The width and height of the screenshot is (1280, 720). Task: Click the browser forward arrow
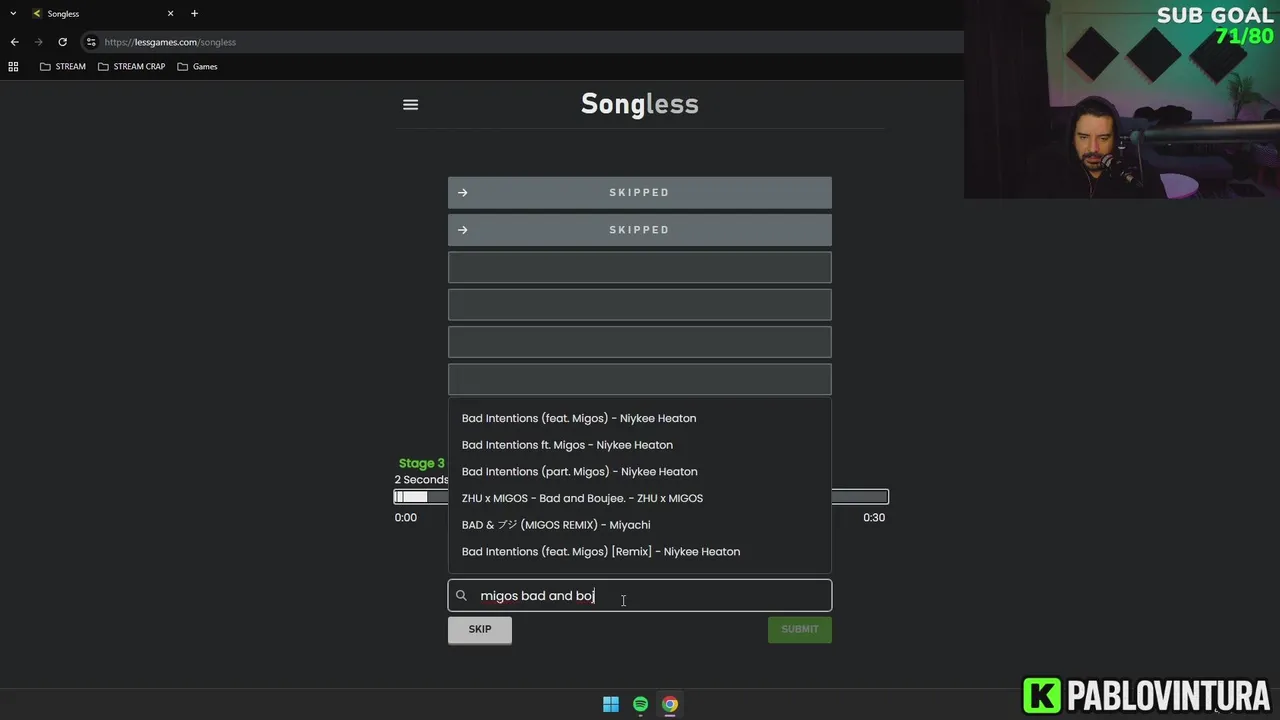coord(38,42)
